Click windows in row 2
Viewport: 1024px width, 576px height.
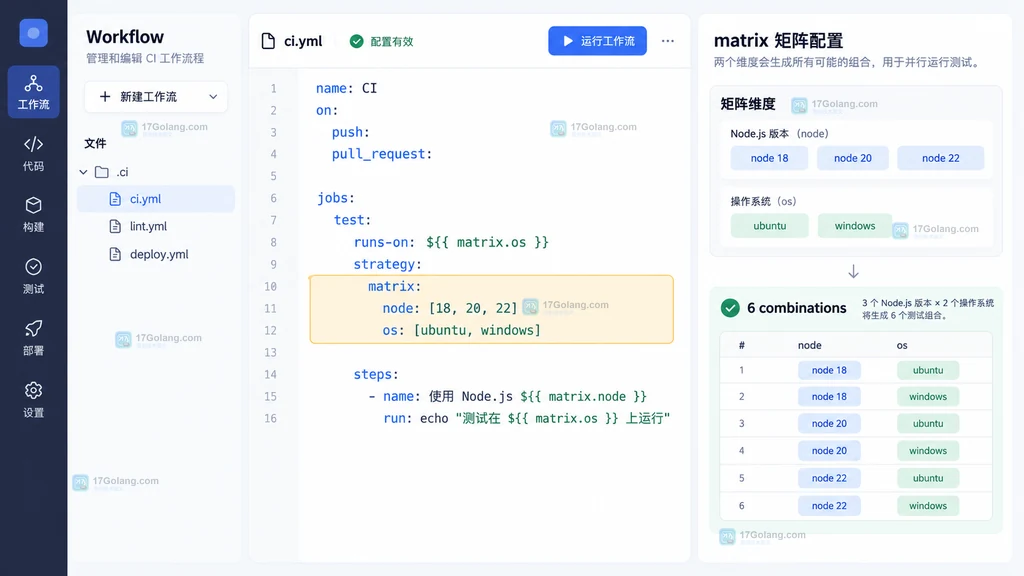tap(927, 396)
